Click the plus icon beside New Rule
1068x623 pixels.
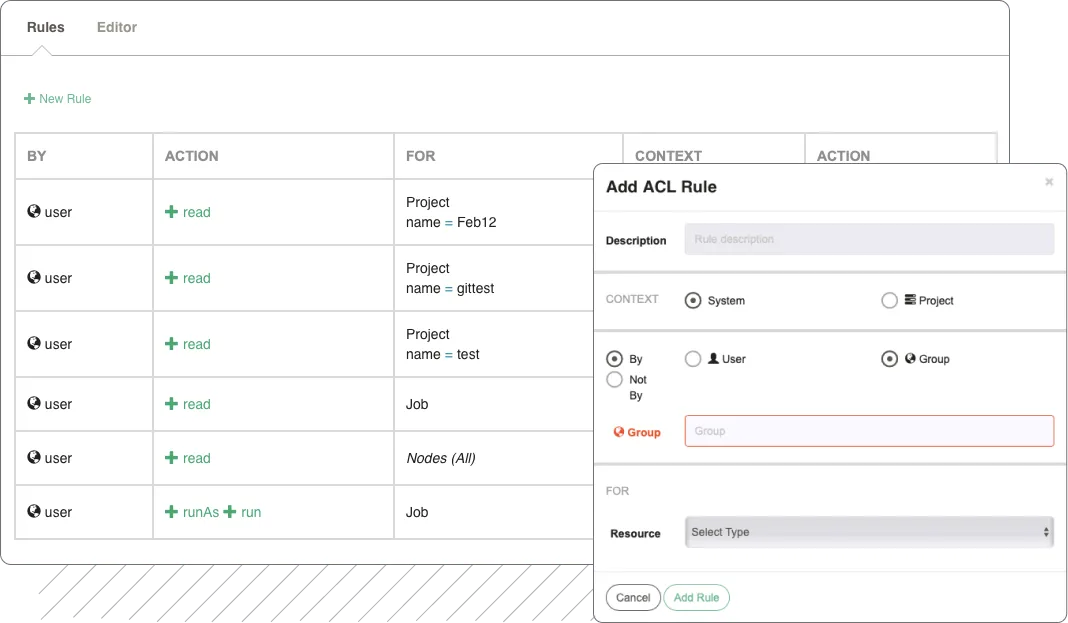(x=29, y=99)
